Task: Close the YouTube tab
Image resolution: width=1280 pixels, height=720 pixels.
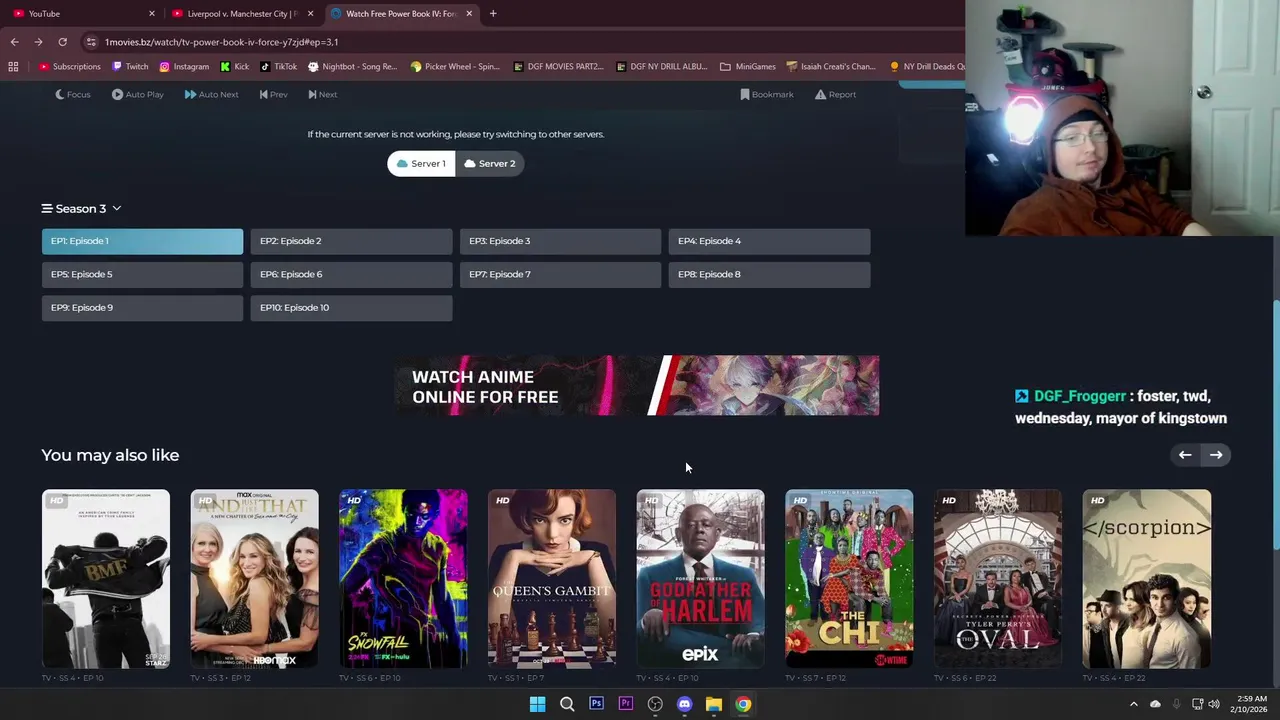Action: point(152,14)
